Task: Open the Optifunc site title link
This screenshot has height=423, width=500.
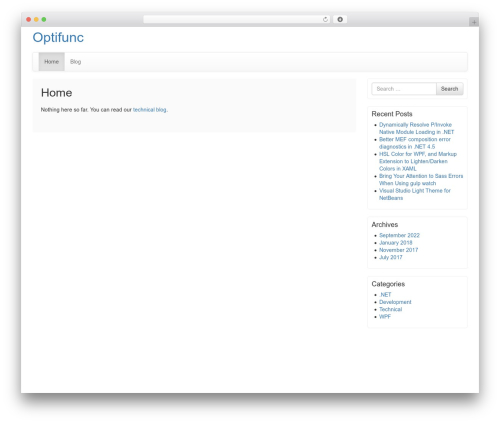Action: (x=58, y=37)
